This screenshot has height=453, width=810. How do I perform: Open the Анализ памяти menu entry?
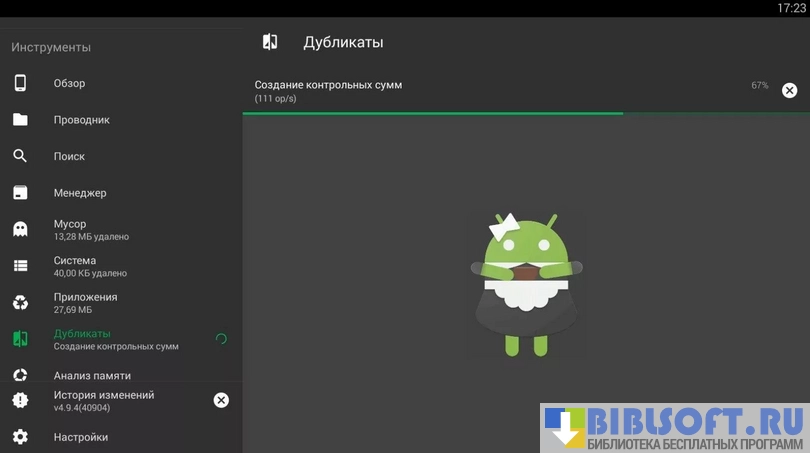(x=92, y=376)
